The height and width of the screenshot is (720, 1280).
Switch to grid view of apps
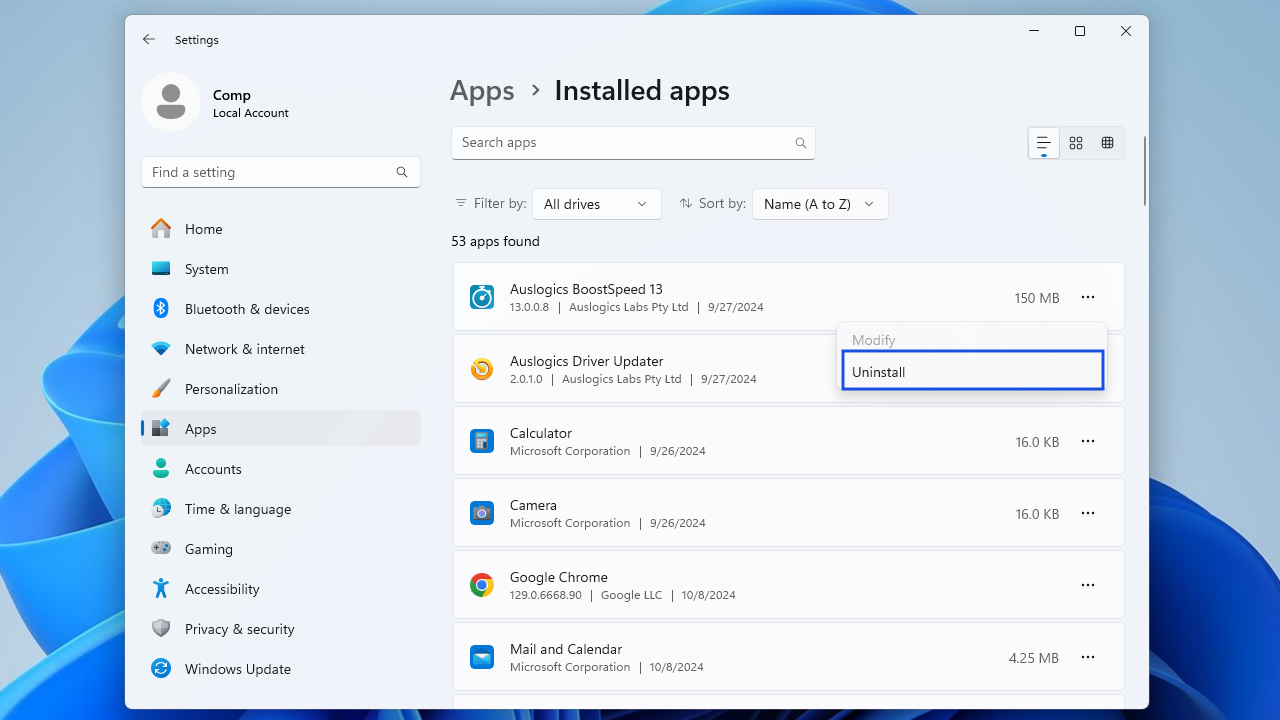pyautogui.click(x=1076, y=143)
